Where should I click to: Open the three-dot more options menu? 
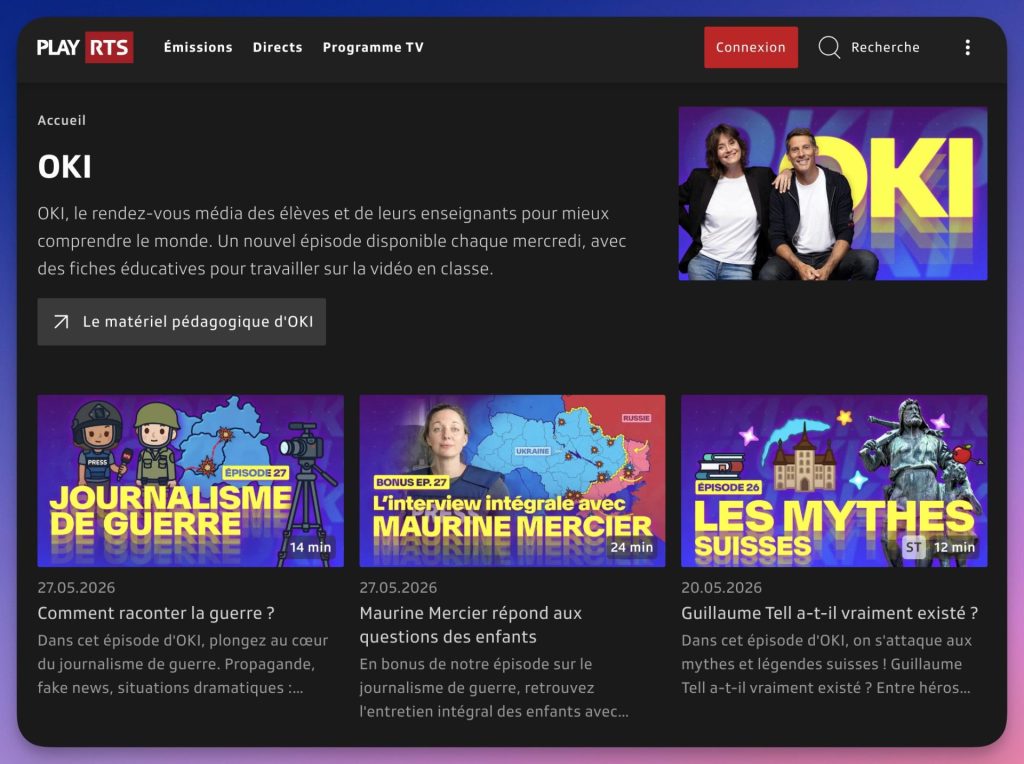tap(968, 47)
